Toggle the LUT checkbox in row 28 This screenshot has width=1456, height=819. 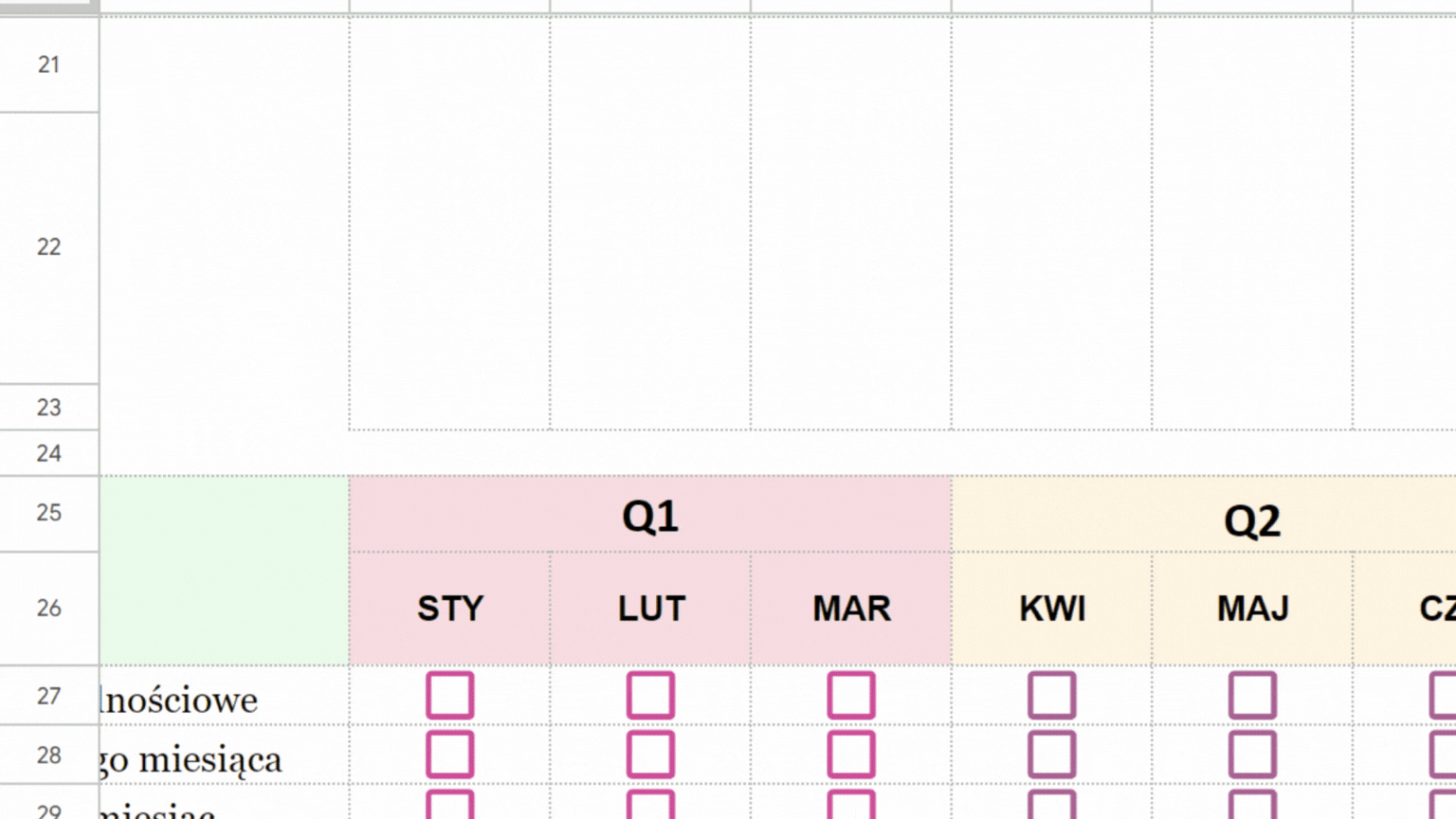pos(650,755)
